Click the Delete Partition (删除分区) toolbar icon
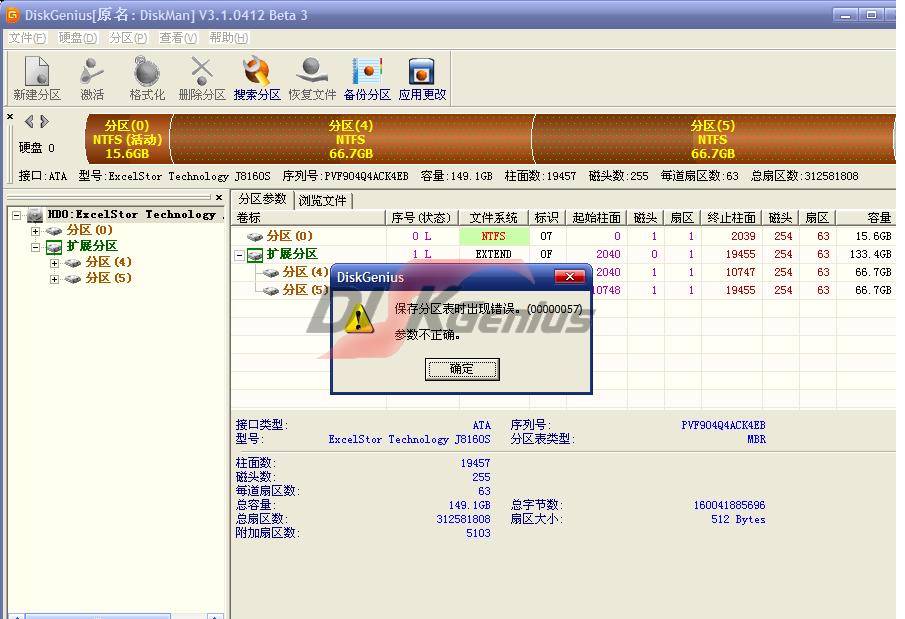The width and height of the screenshot is (905, 619). point(201,72)
